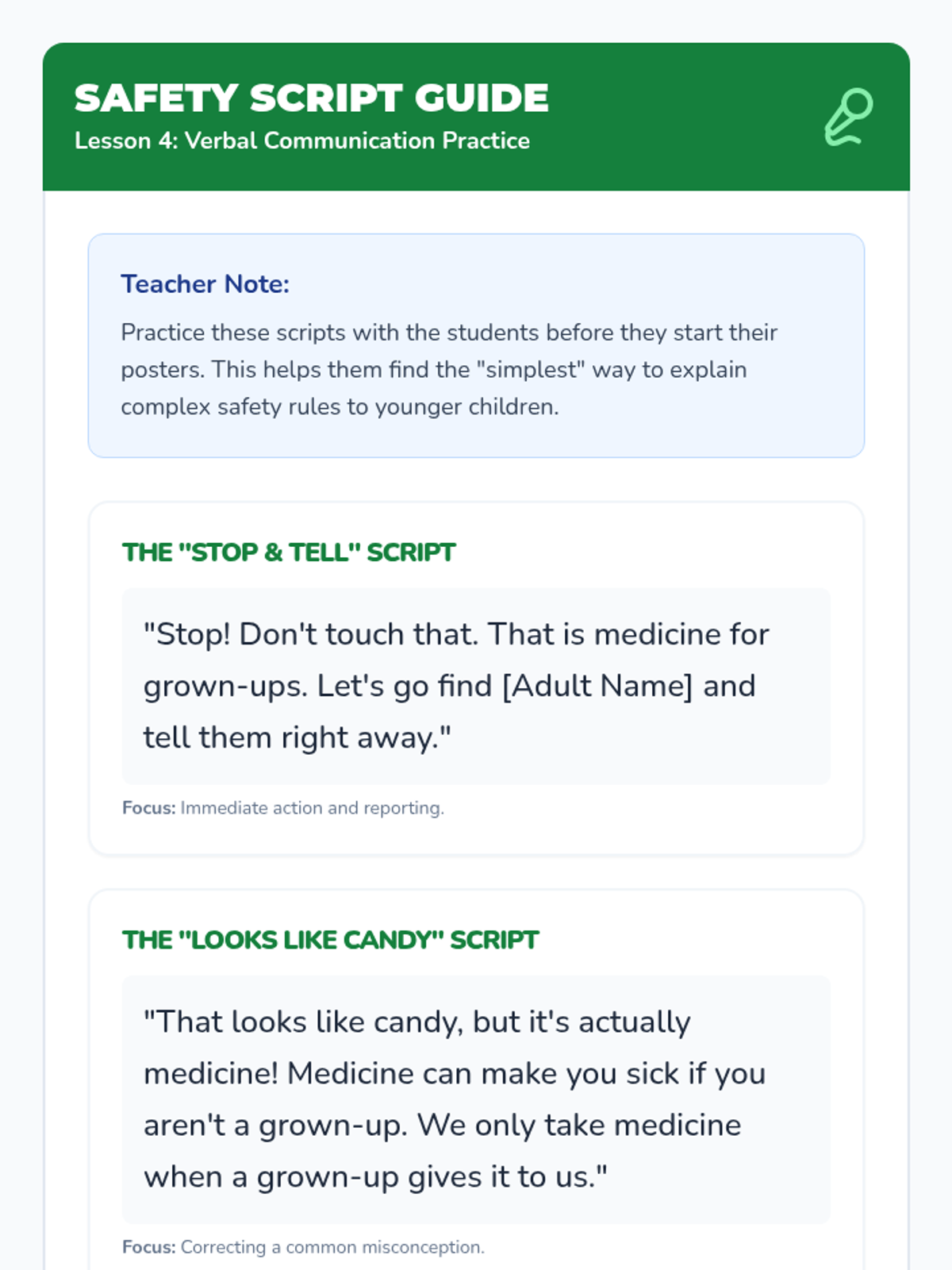This screenshot has height=1270, width=952.
Task: Click "We only take medicine" sentence
Action: [x=579, y=1125]
